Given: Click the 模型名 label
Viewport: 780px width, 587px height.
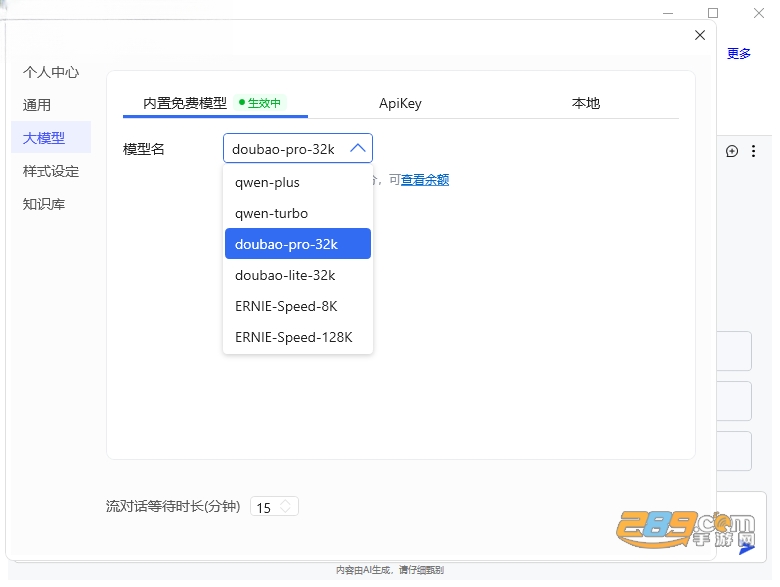Looking at the screenshot, I should [x=143, y=149].
